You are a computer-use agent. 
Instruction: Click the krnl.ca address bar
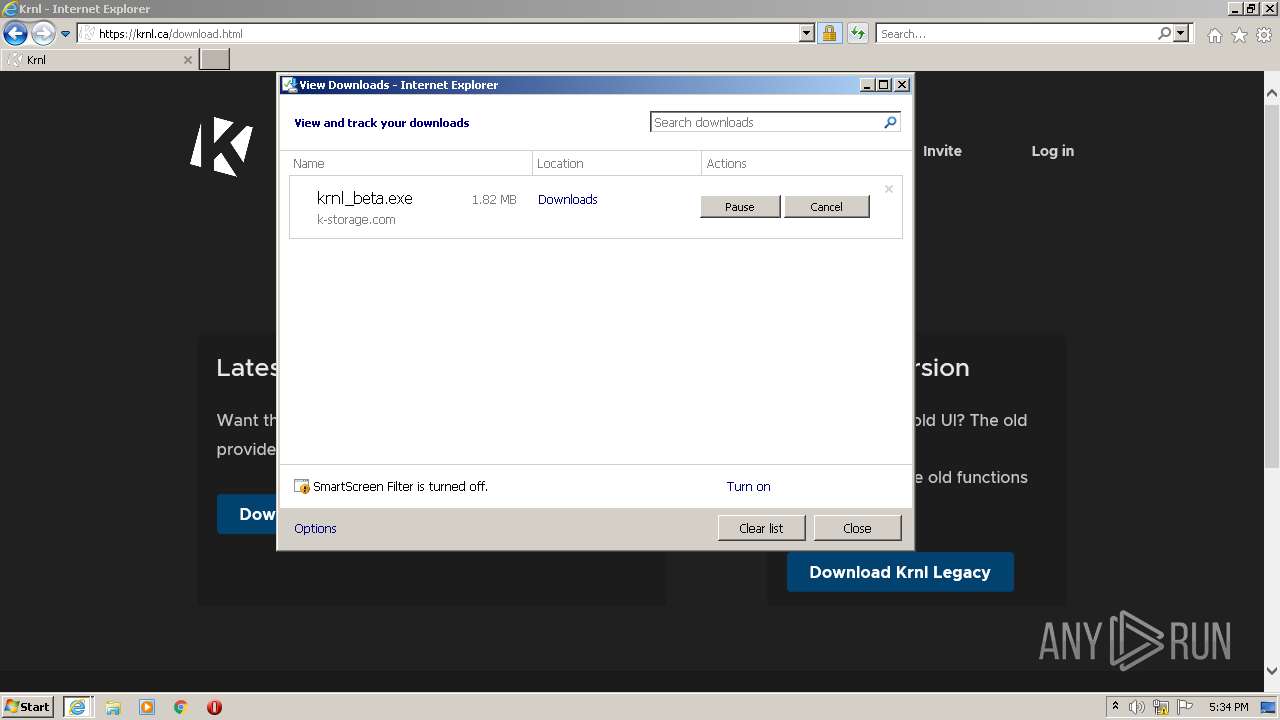[x=438, y=33]
